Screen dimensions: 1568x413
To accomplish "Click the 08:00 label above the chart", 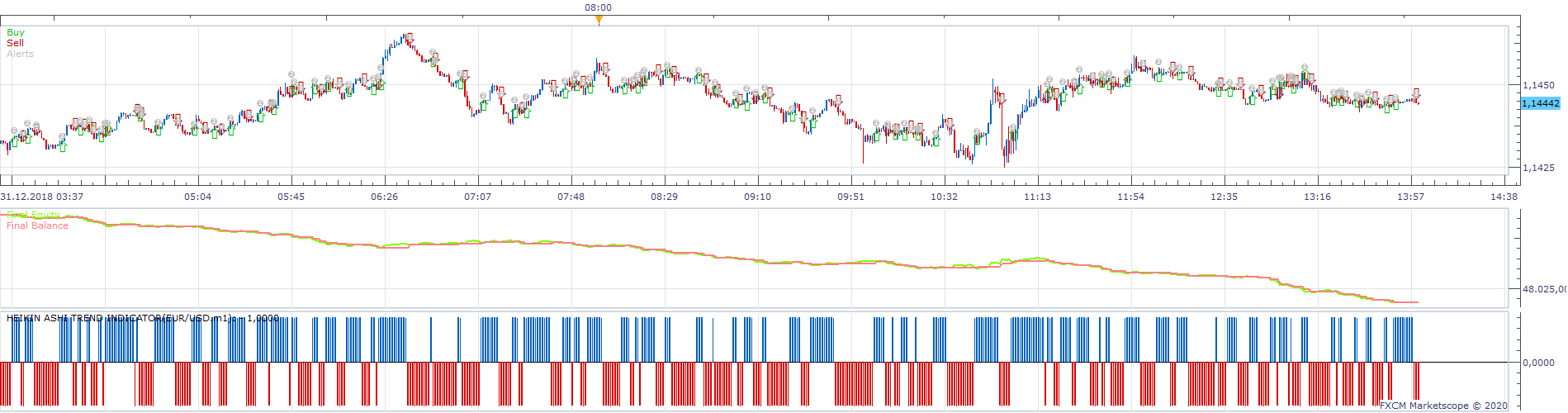I will (599, 7).
